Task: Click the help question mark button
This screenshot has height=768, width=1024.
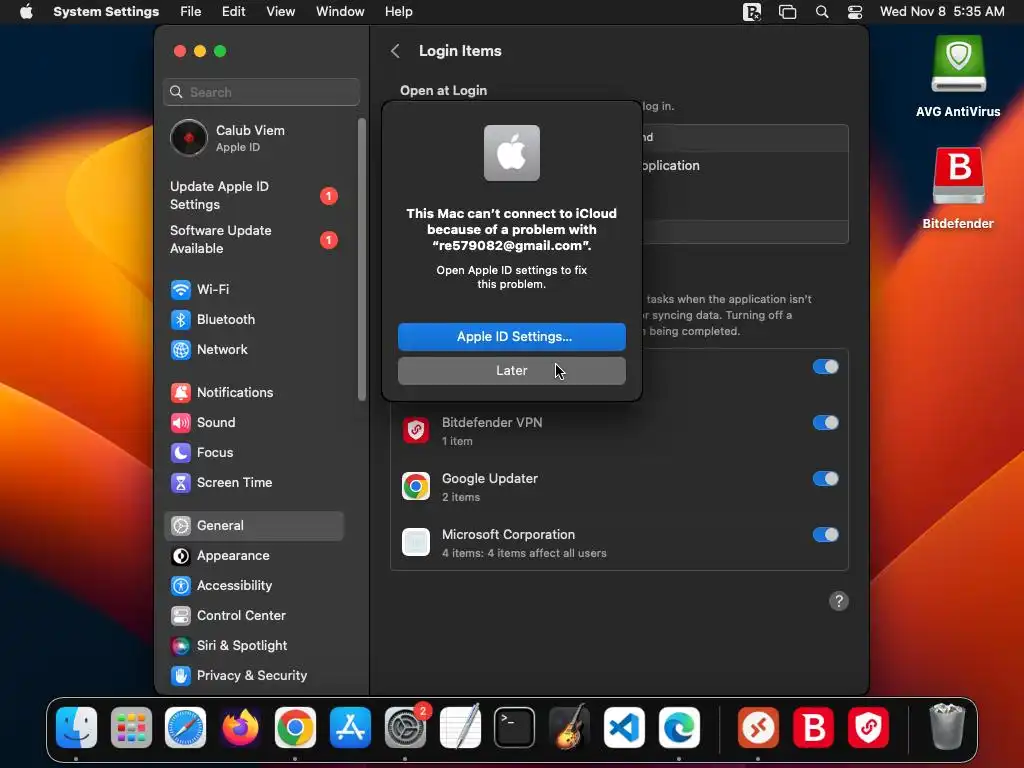Action: (x=839, y=601)
